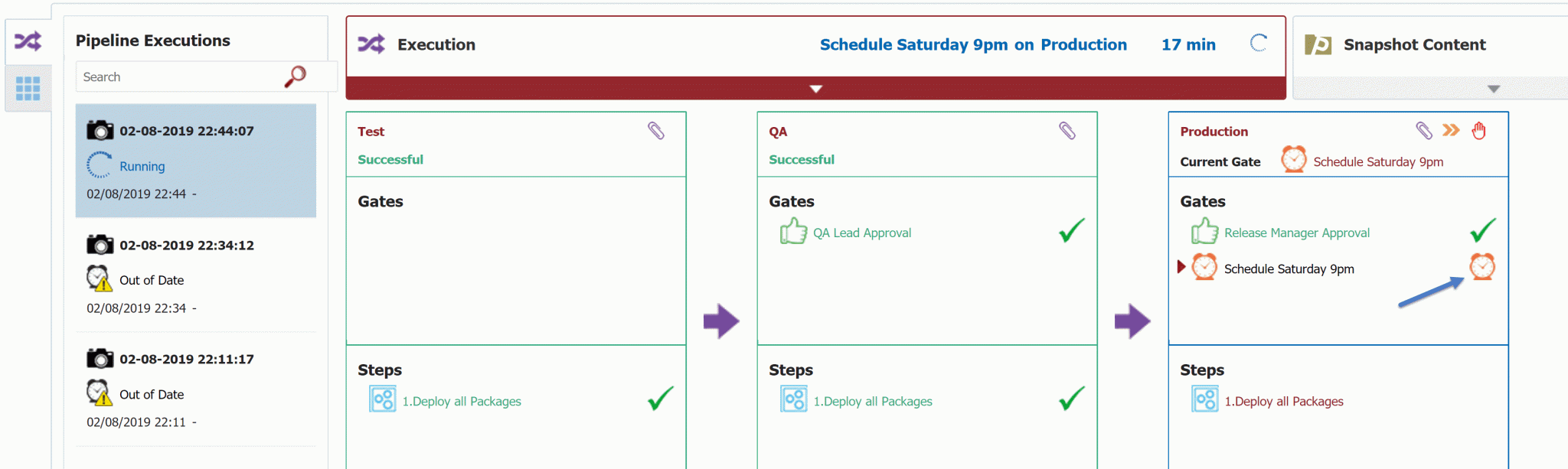This screenshot has height=469, width=1568.
Task: Click the Production stage paperclip icon
Action: (x=1424, y=131)
